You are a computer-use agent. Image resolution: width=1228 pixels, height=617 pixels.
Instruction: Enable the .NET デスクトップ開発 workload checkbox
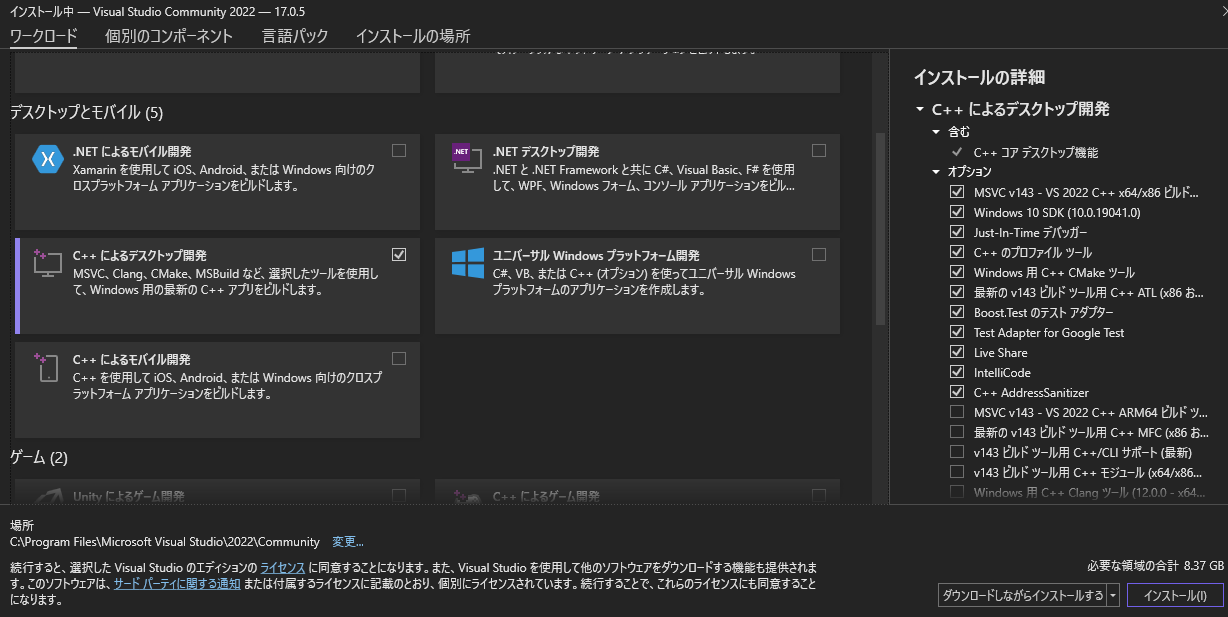click(819, 151)
